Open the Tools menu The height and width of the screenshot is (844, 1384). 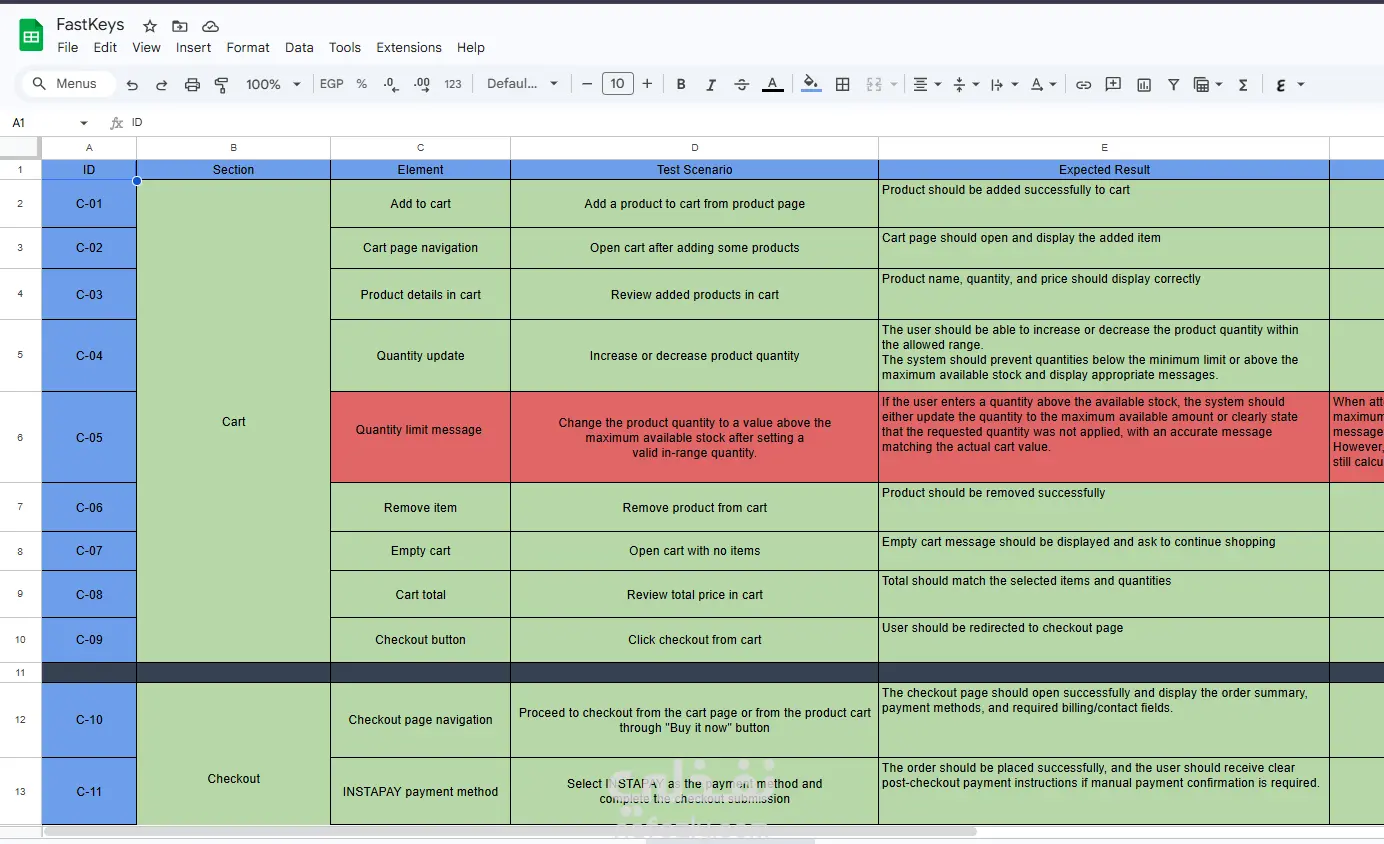(x=345, y=47)
